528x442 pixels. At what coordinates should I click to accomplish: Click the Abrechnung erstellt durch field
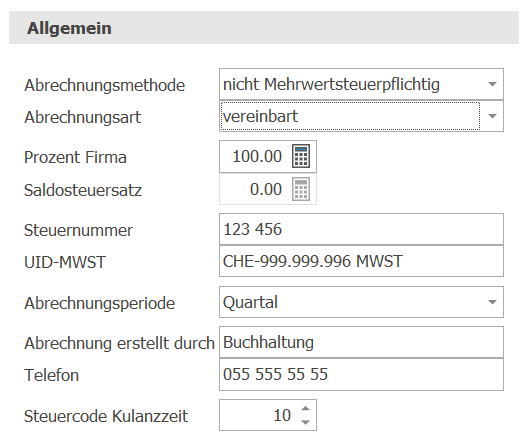[361, 342]
